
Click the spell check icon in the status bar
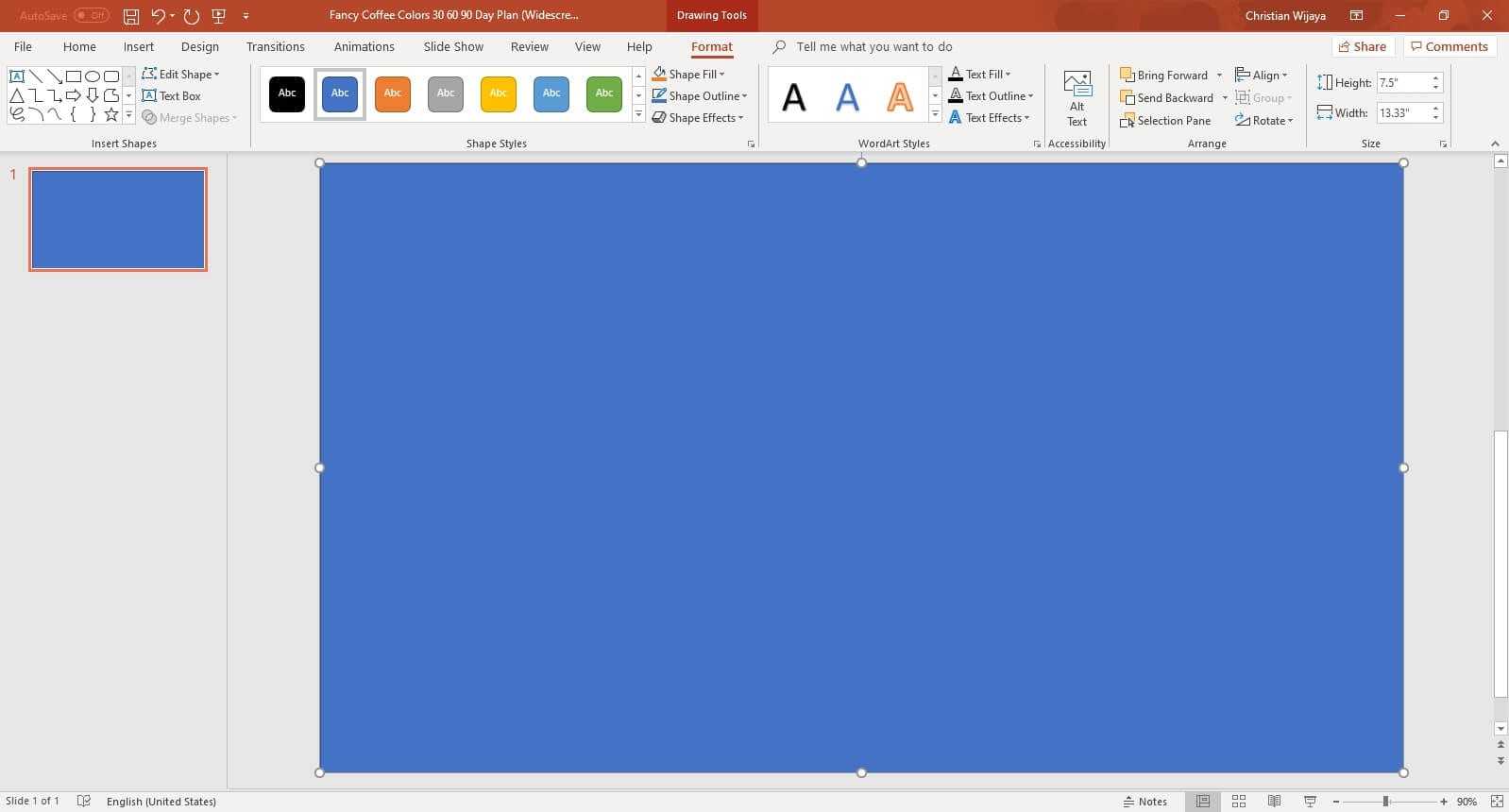point(84,801)
